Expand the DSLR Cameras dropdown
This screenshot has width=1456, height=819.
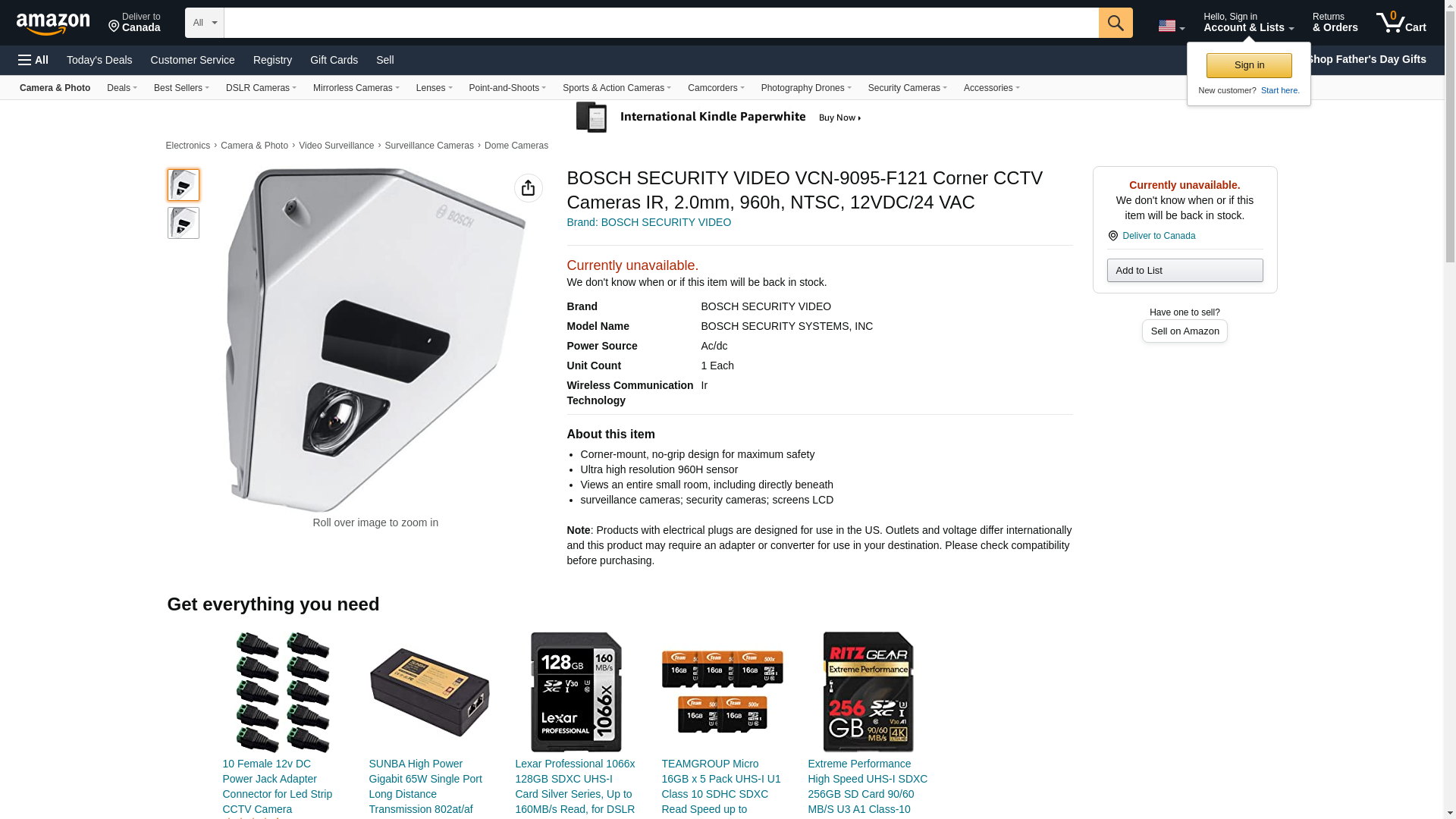click(261, 88)
